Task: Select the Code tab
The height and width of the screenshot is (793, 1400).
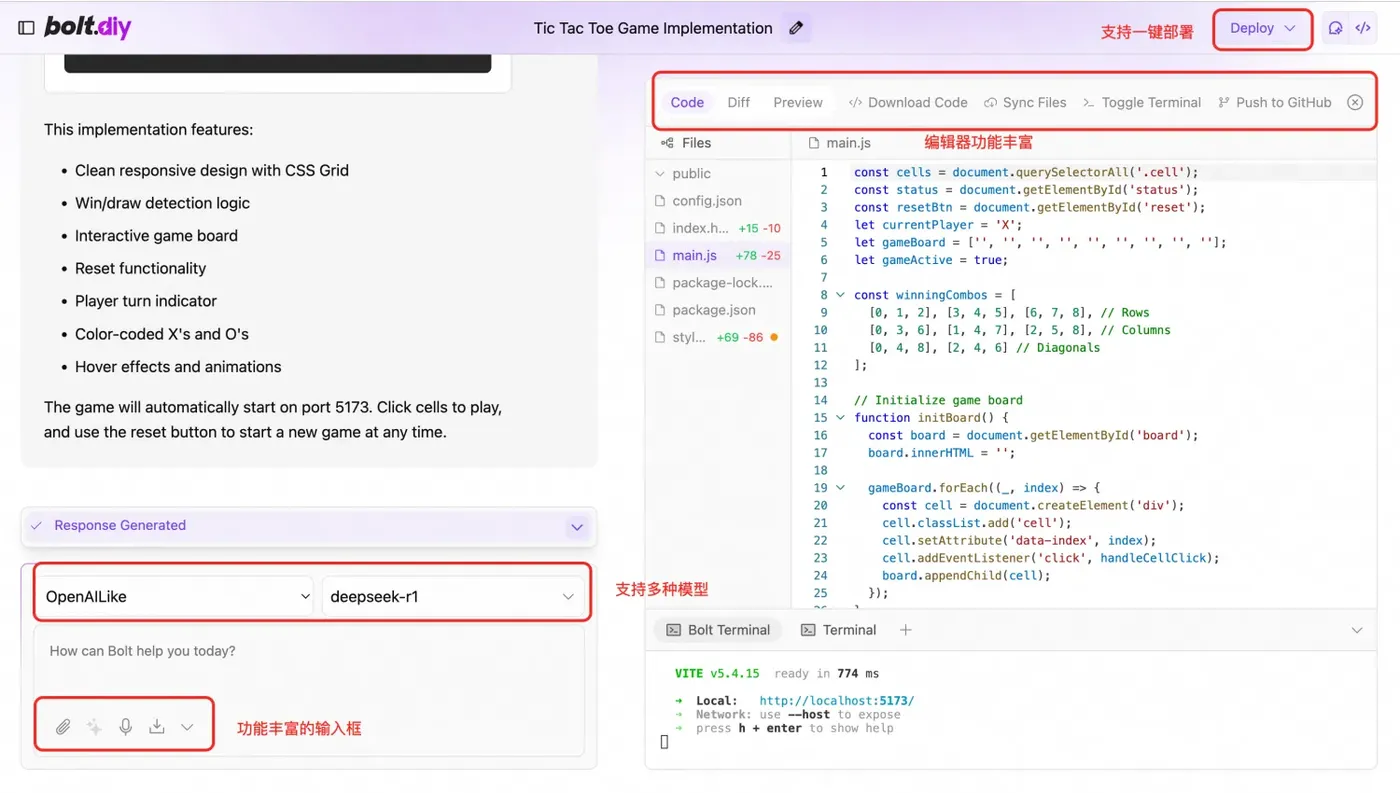Action: (687, 102)
